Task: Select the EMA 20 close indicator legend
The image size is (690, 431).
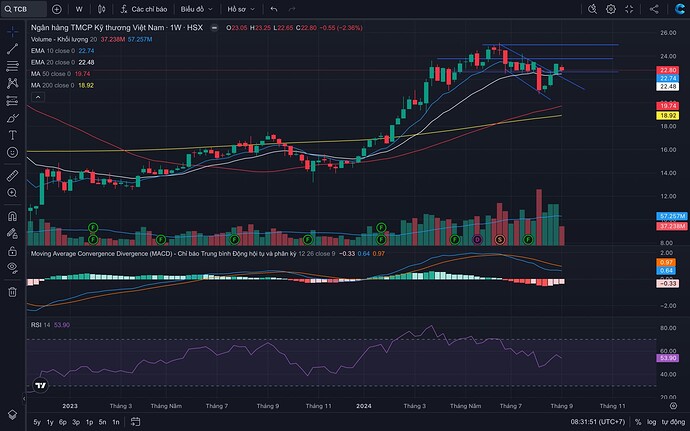Action: coord(53,62)
